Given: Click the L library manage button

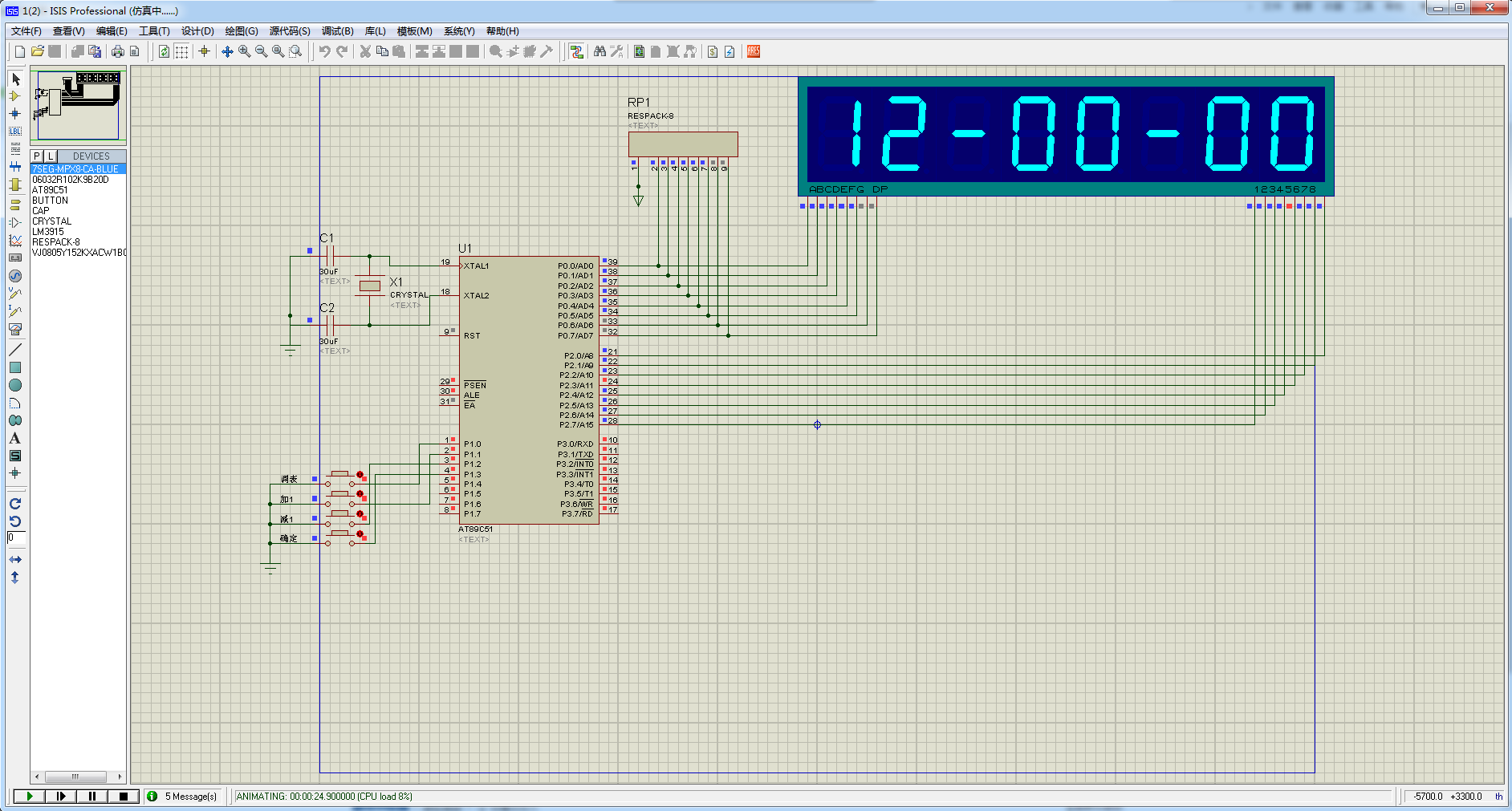Looking at the screenshot, I should 51,156.
